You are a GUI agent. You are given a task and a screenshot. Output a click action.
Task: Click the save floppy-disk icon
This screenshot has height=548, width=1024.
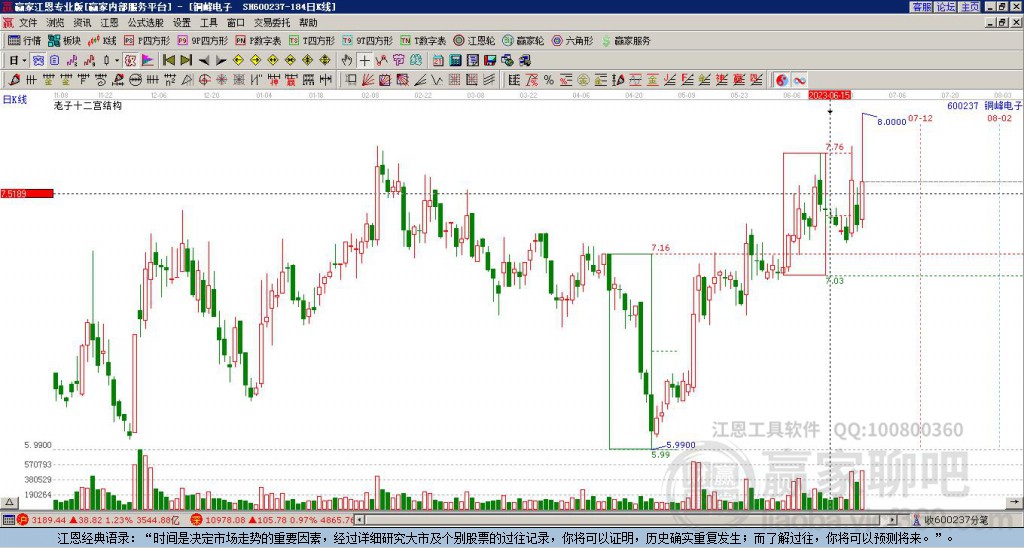[x=490, y=60]
